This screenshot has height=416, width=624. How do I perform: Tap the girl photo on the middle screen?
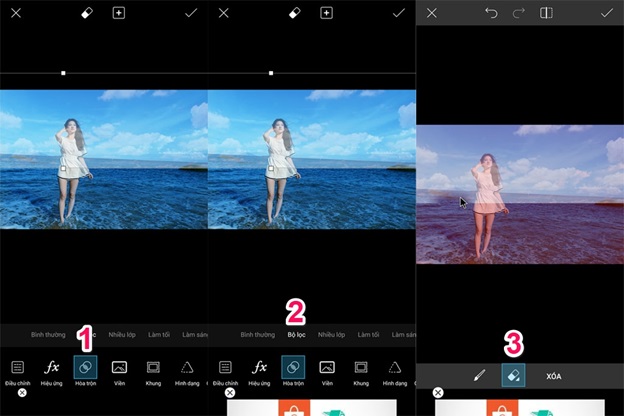click(x=312, y=160)
